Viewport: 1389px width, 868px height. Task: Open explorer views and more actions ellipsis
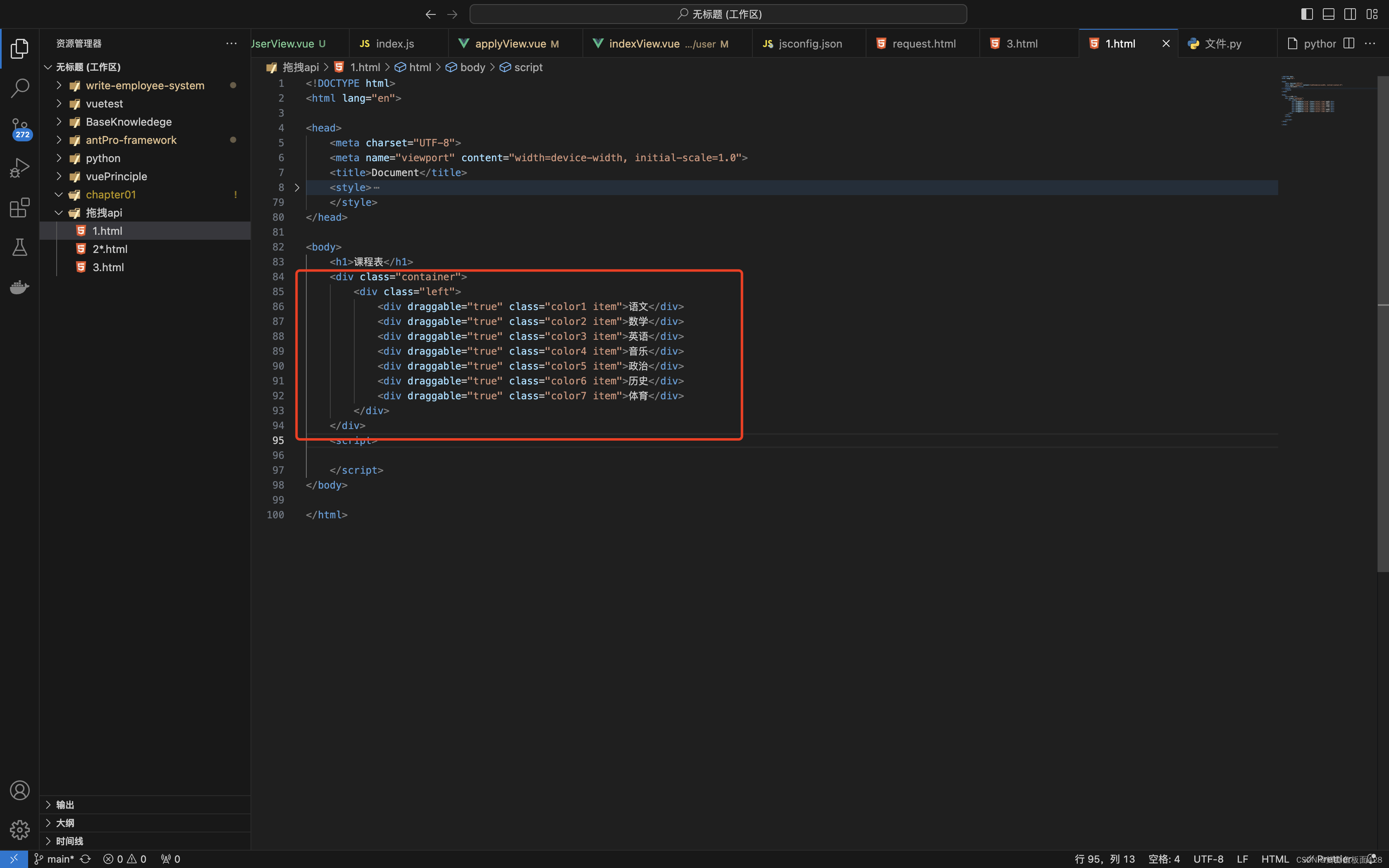[x=231, y=44]
